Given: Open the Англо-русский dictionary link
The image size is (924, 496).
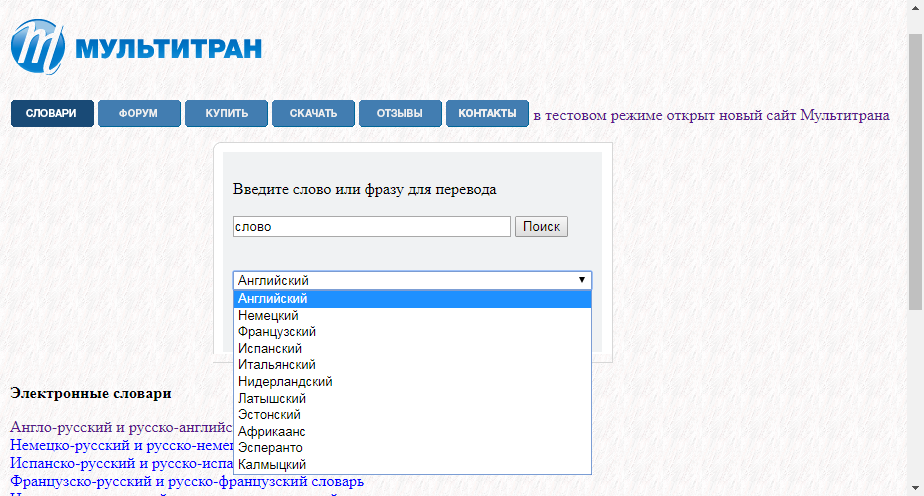Looking at the screenshot, I should coord(121,427).
